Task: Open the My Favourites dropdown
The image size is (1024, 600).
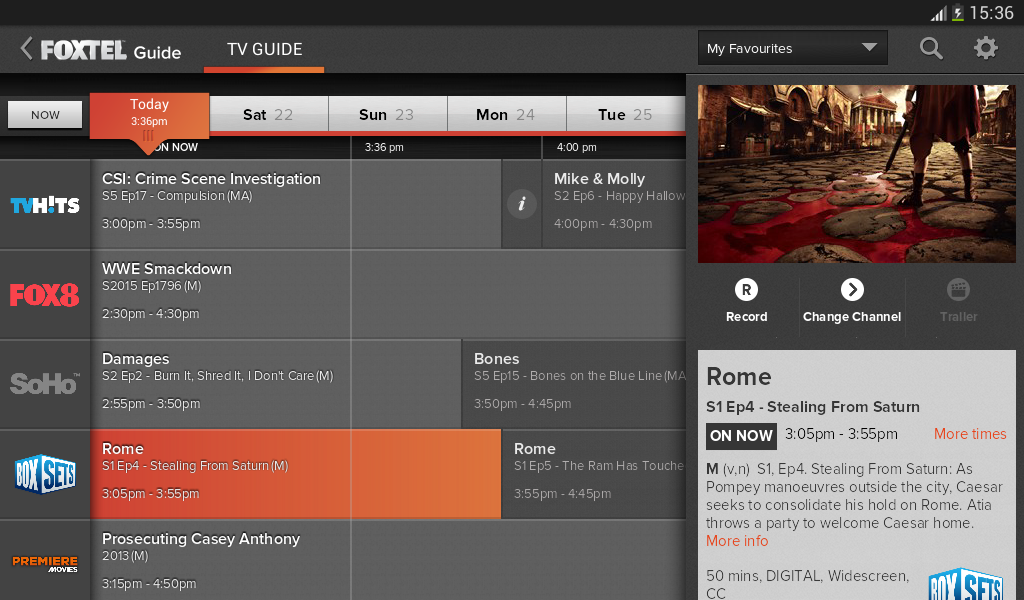Action: pos(793,48)
